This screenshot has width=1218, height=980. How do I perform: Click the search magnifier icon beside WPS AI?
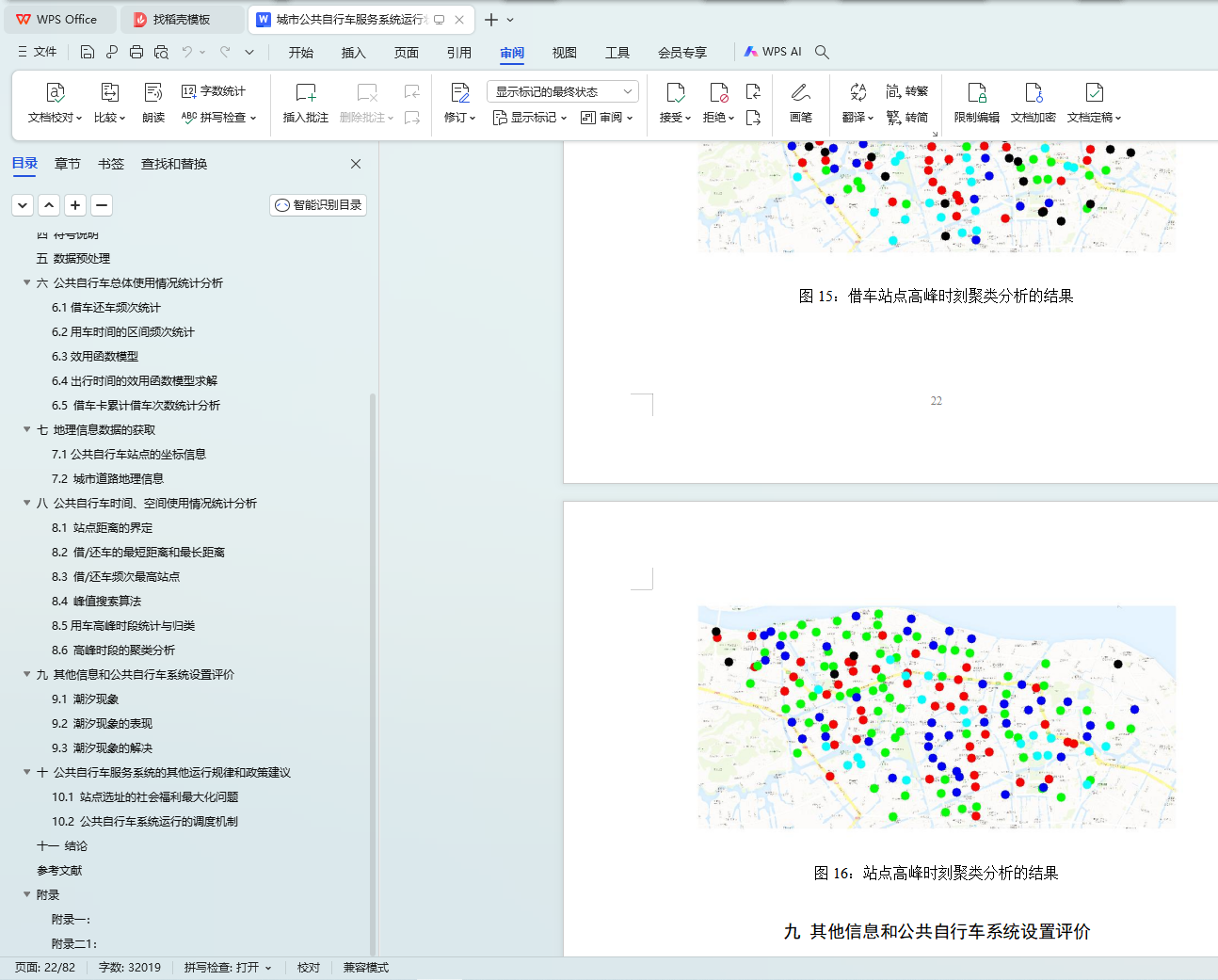pos(822,52)
